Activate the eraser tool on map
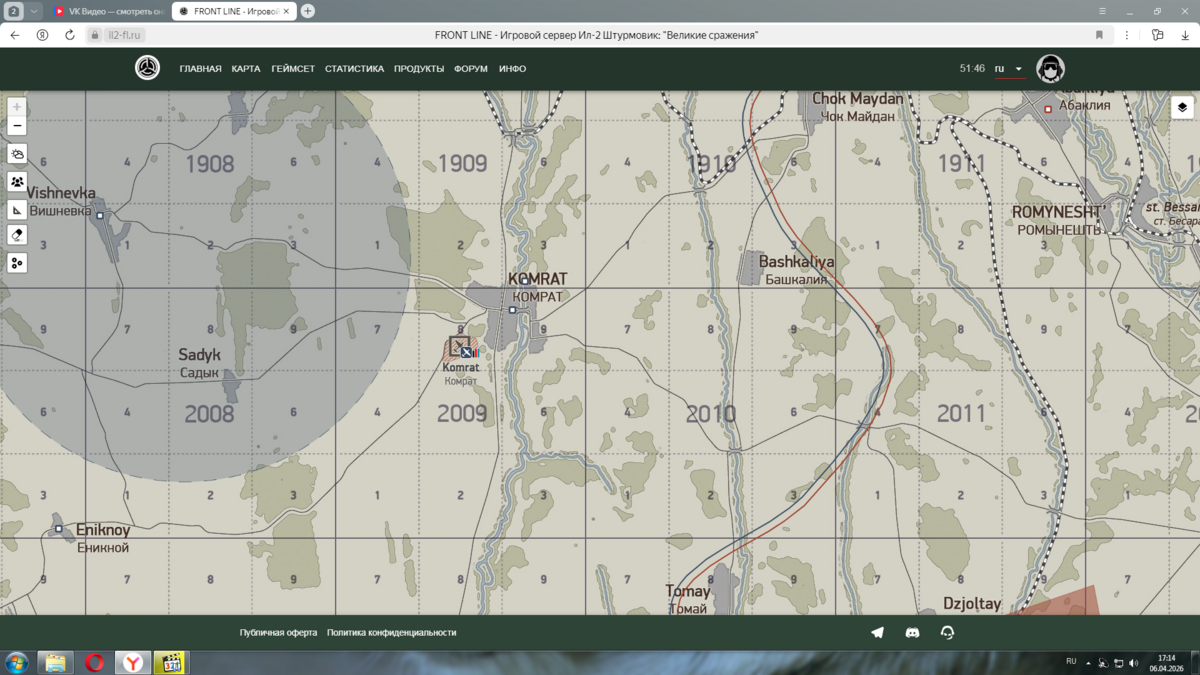 coord(17,235)
